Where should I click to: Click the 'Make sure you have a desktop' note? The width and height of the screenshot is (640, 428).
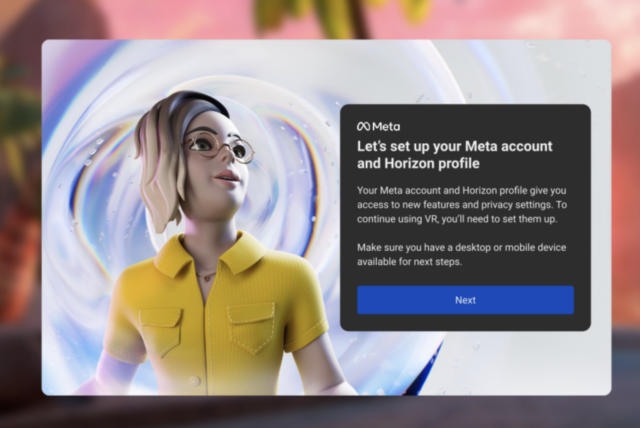pos(458,254)
